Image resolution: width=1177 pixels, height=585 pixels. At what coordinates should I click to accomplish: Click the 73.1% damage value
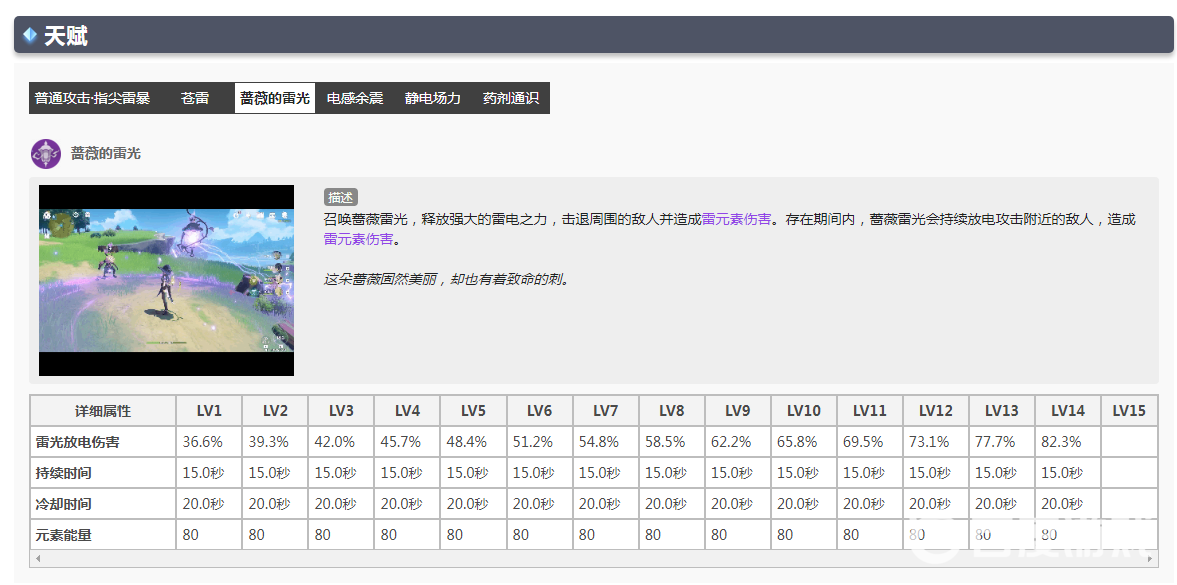pos(929,442)
